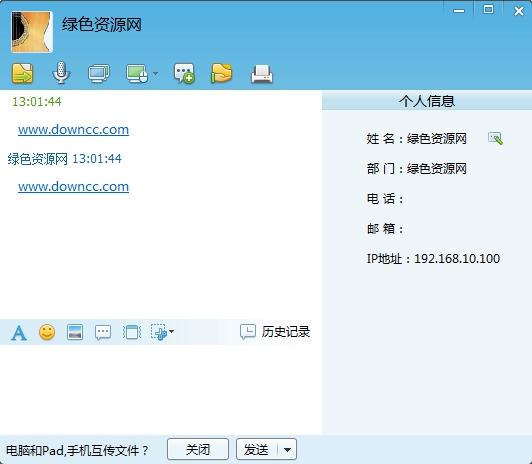Maximize the chat window

point(488,9)
